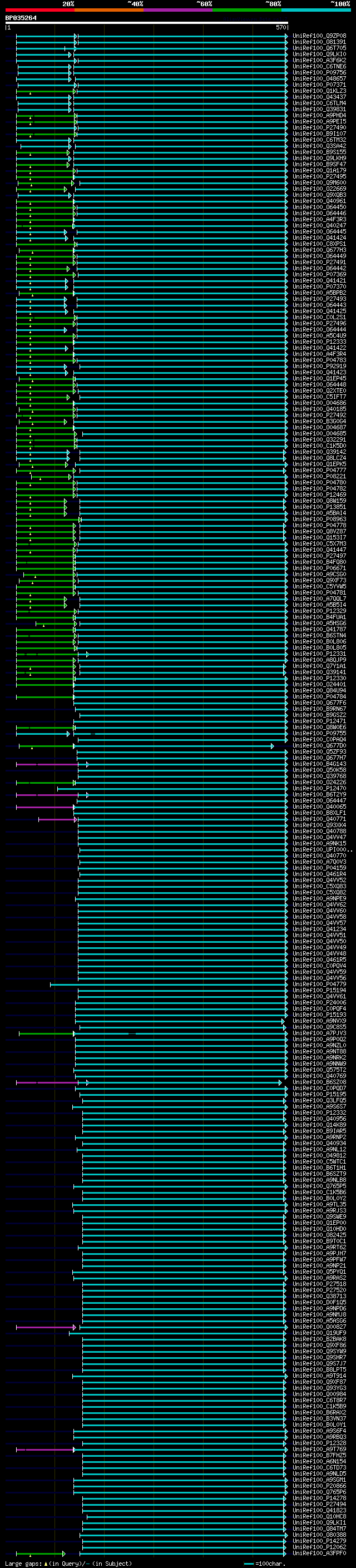Select hit UniRef100_A7PJV3

[x=319, y=1033]
